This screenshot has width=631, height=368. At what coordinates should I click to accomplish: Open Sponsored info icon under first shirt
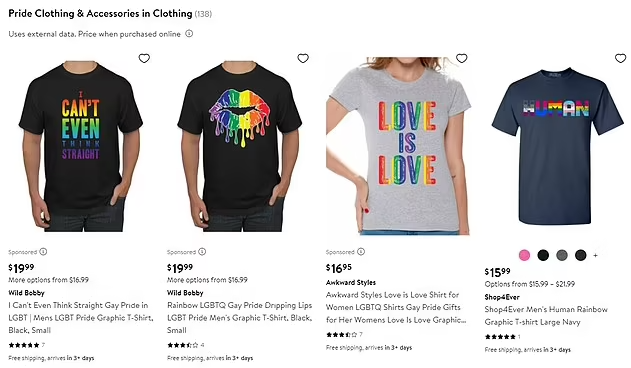[x=43, y=252]
